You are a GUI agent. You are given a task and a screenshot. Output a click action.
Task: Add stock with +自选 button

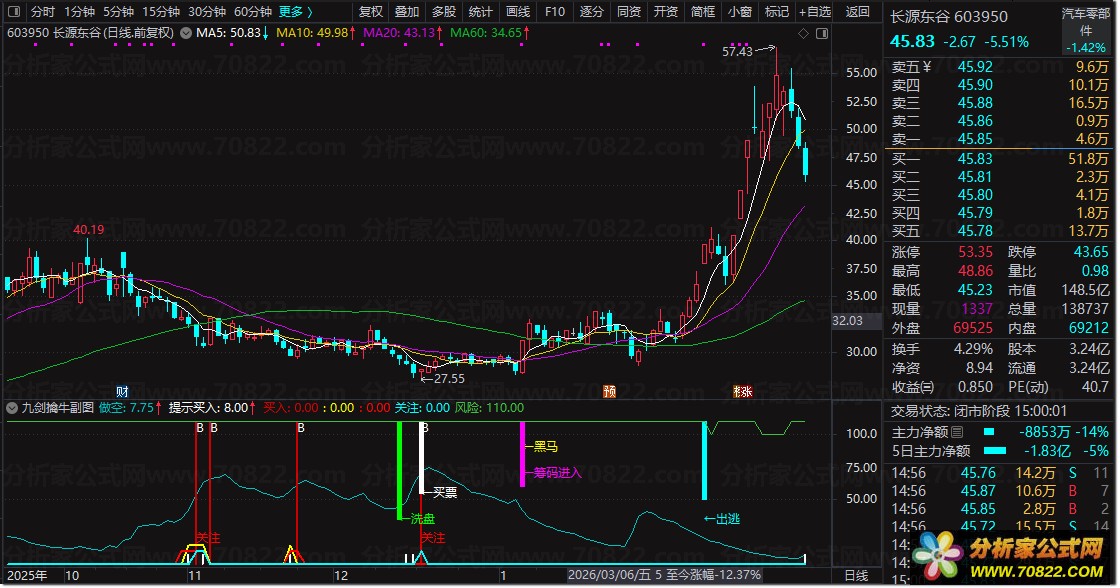(815, 11)
